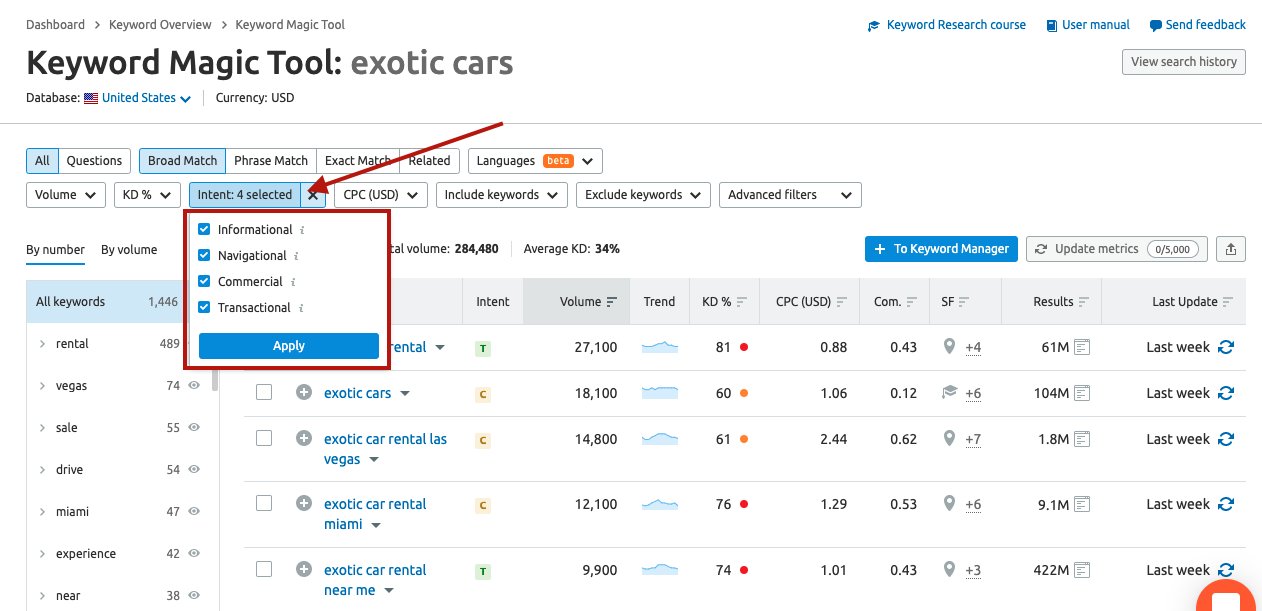Open View search history

tap(1184, 61)
